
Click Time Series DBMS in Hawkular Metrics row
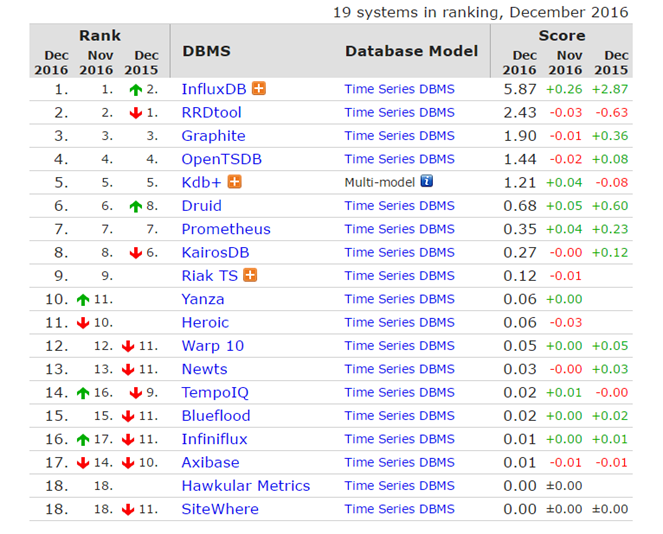(400, 486)
